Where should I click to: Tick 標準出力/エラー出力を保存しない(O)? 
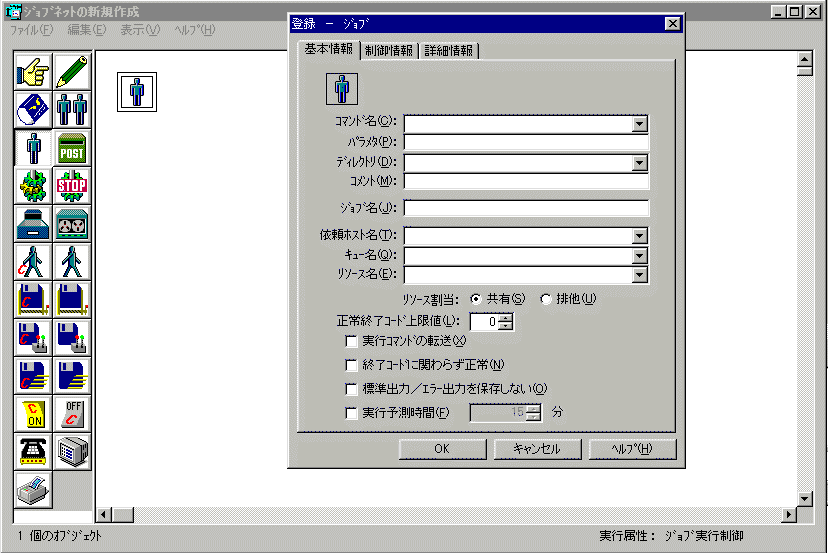[x=351, y=389]
